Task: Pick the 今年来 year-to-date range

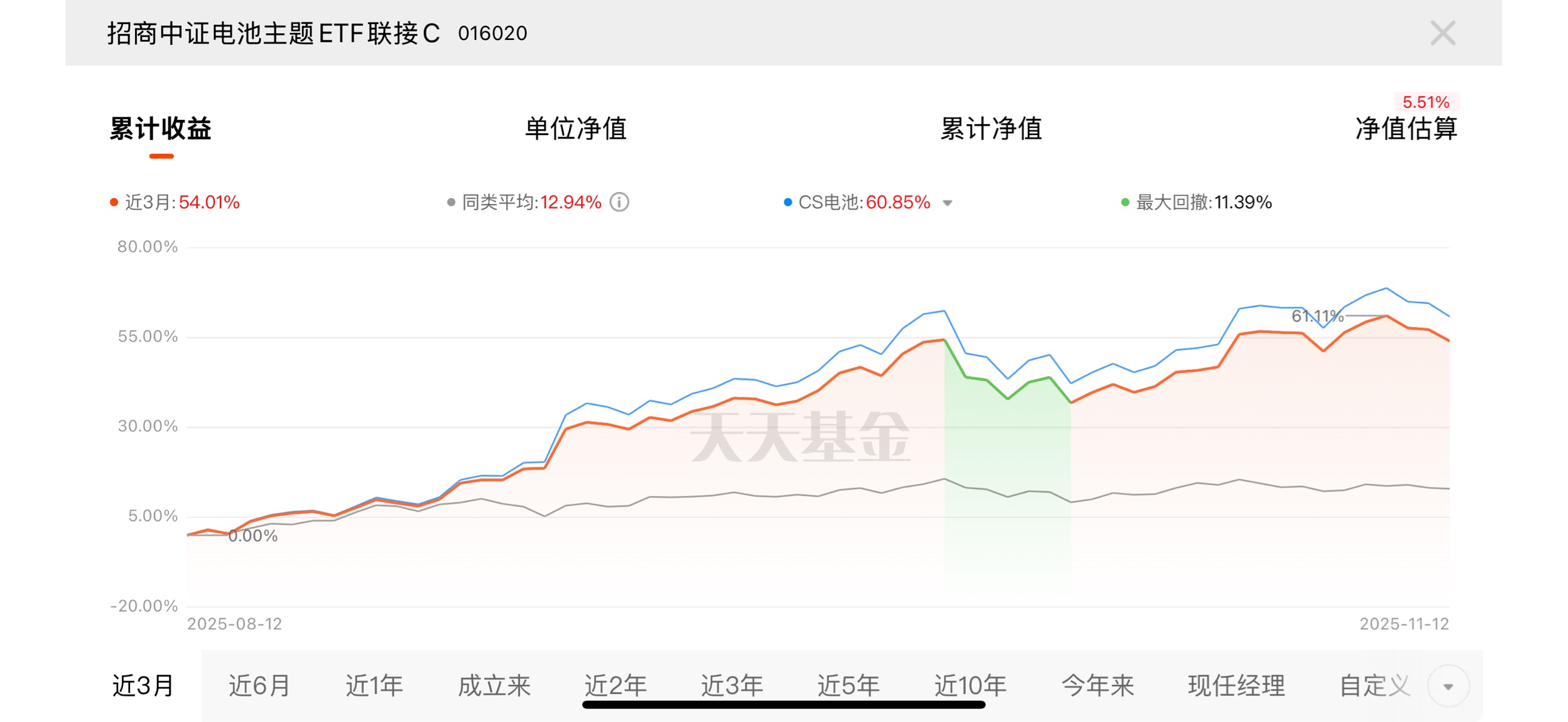Action: [1098, 686]
